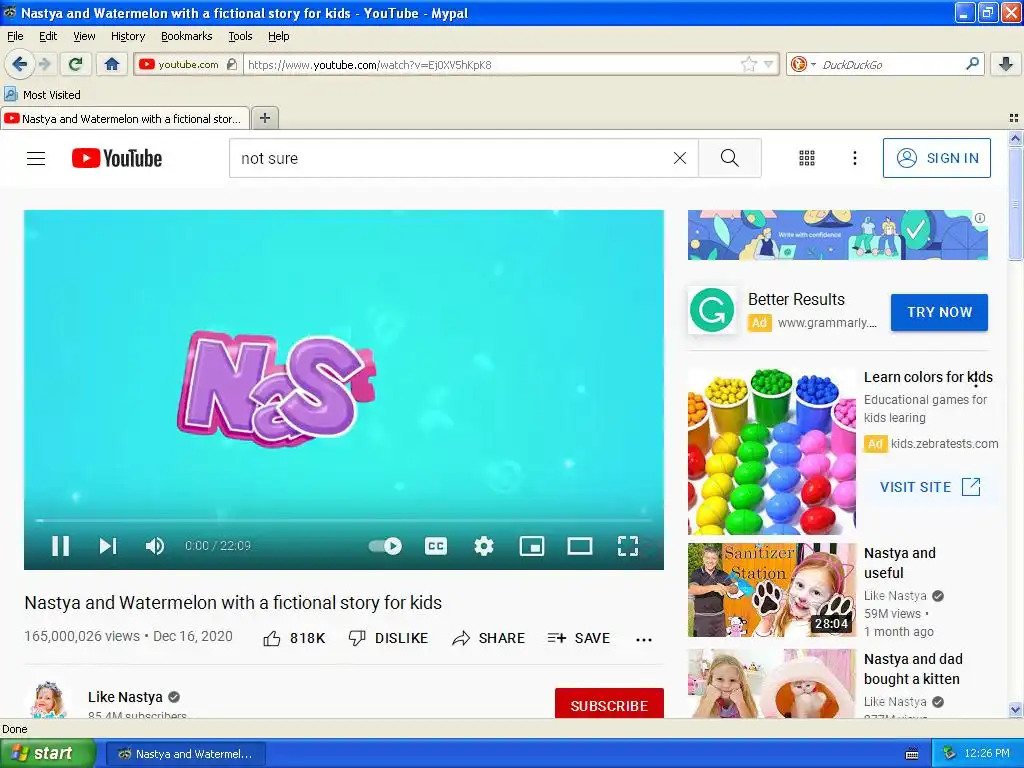The image size is (1024, 768).
Task: Pause the video
Action: [x=61, y=546]
